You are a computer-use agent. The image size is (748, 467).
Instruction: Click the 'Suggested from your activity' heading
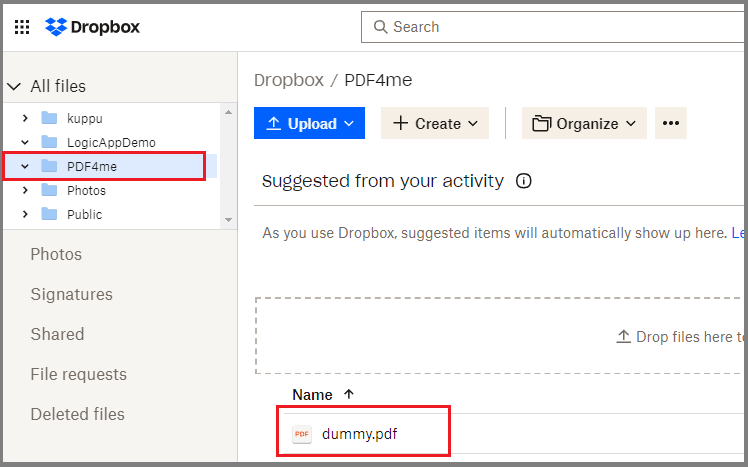point(383,181)
